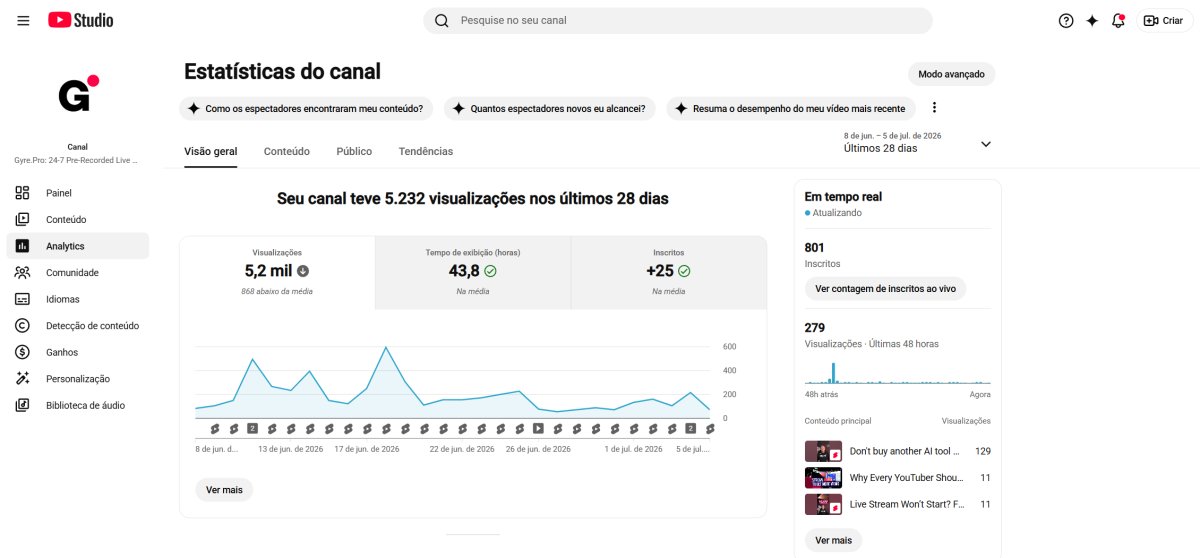Open the notifications bell
Viewport: 1200px width, 558px height.
(x=1118, y=20)
